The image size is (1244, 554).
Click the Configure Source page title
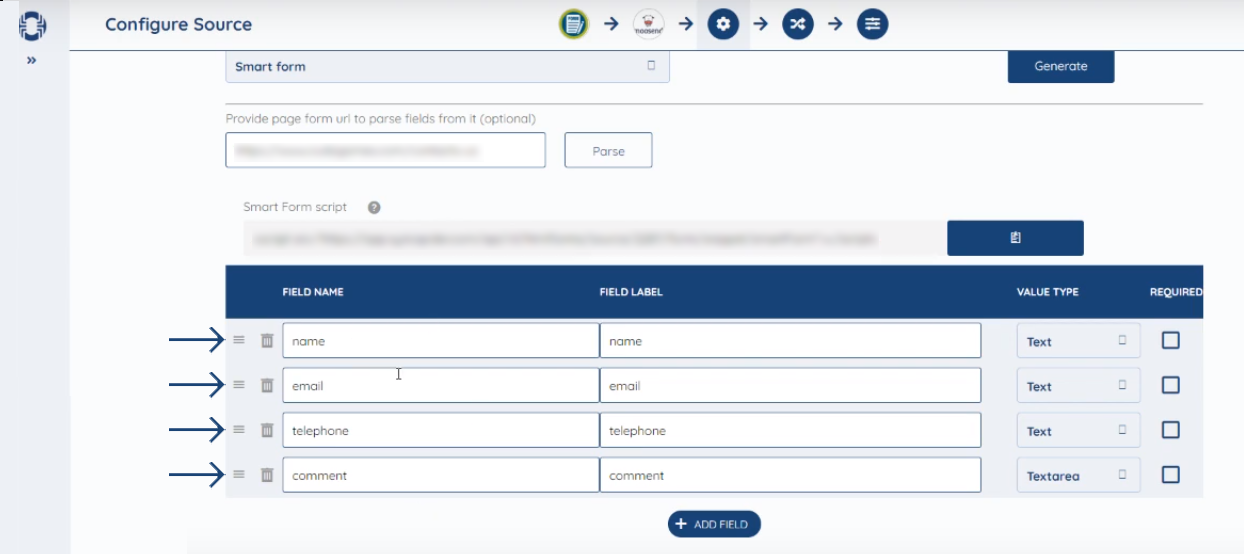click(178, 24)
